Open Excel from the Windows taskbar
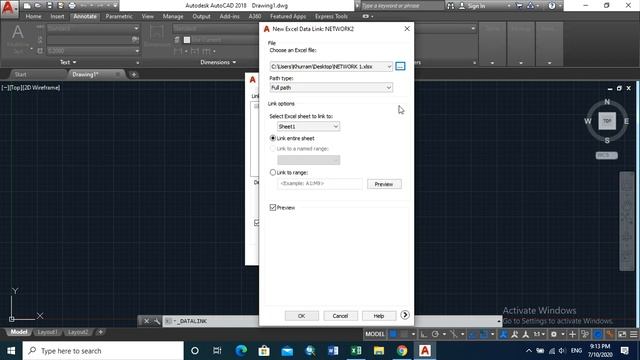 pyautogui.click(x=356, y=351)
